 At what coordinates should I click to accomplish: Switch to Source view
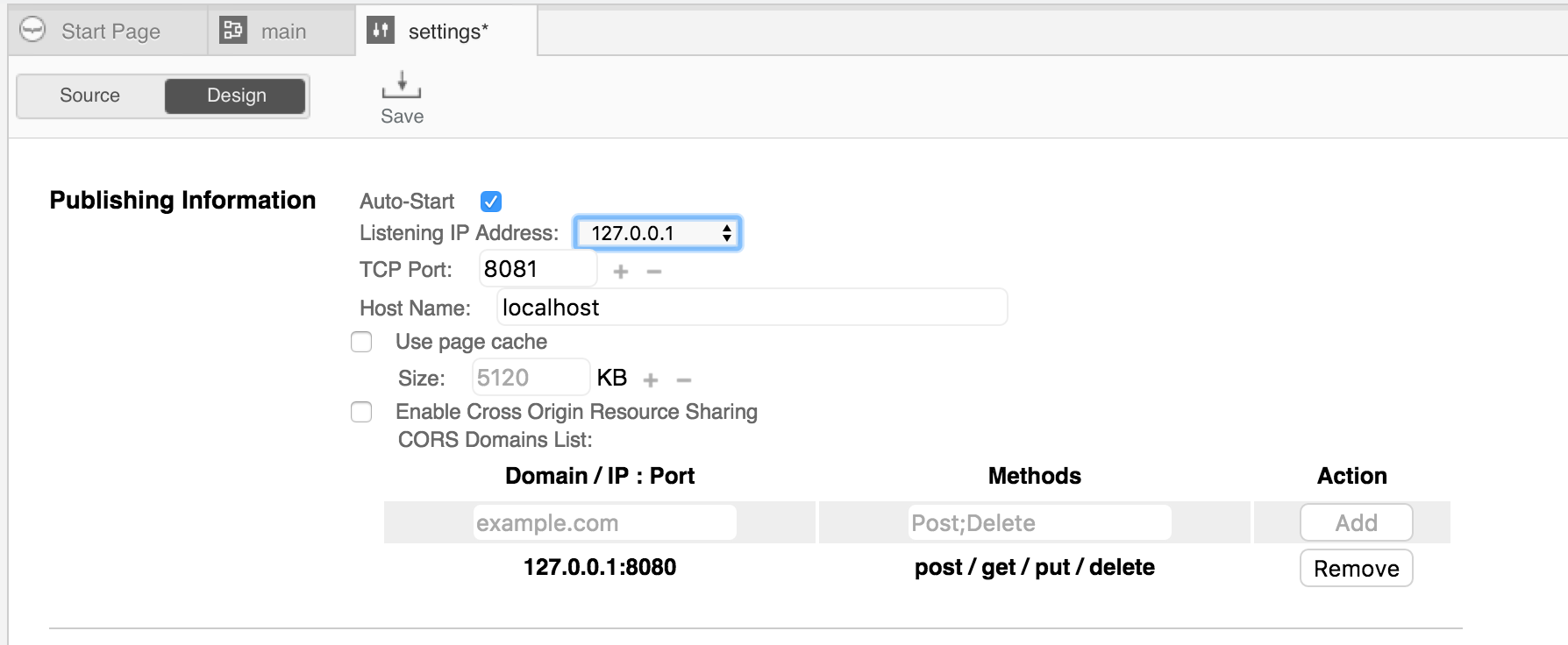click(90, 96)
